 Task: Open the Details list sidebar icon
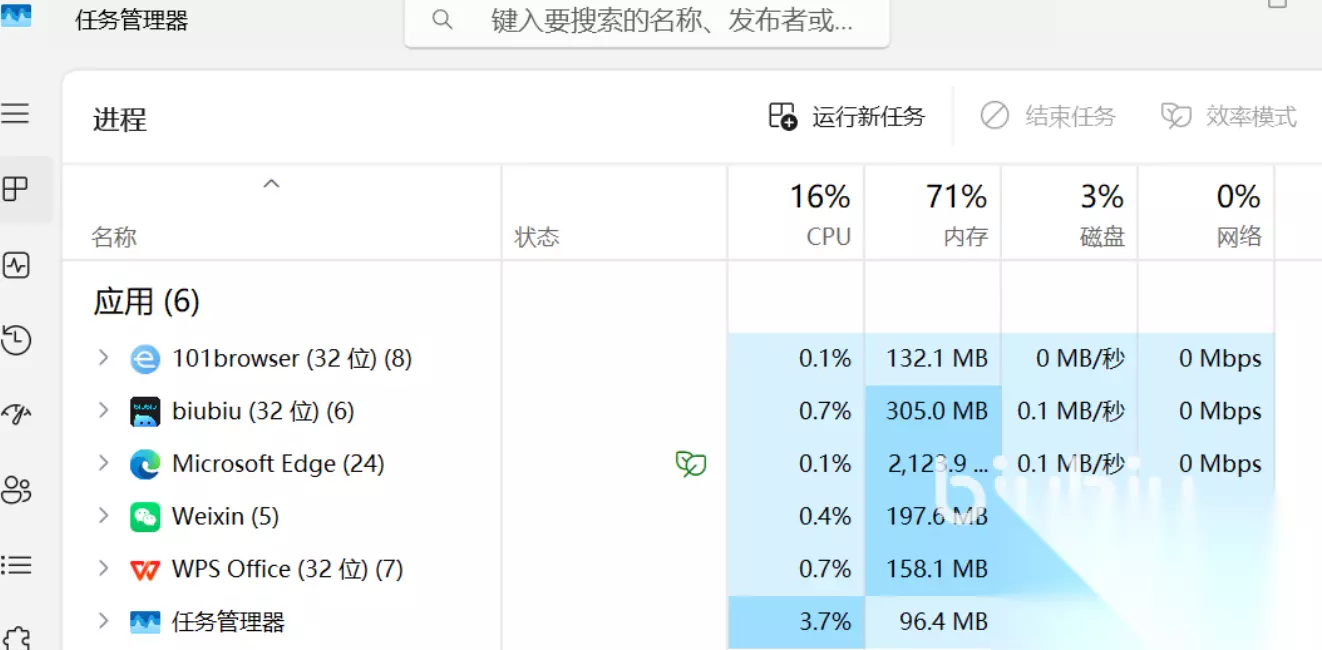point(16,565)
